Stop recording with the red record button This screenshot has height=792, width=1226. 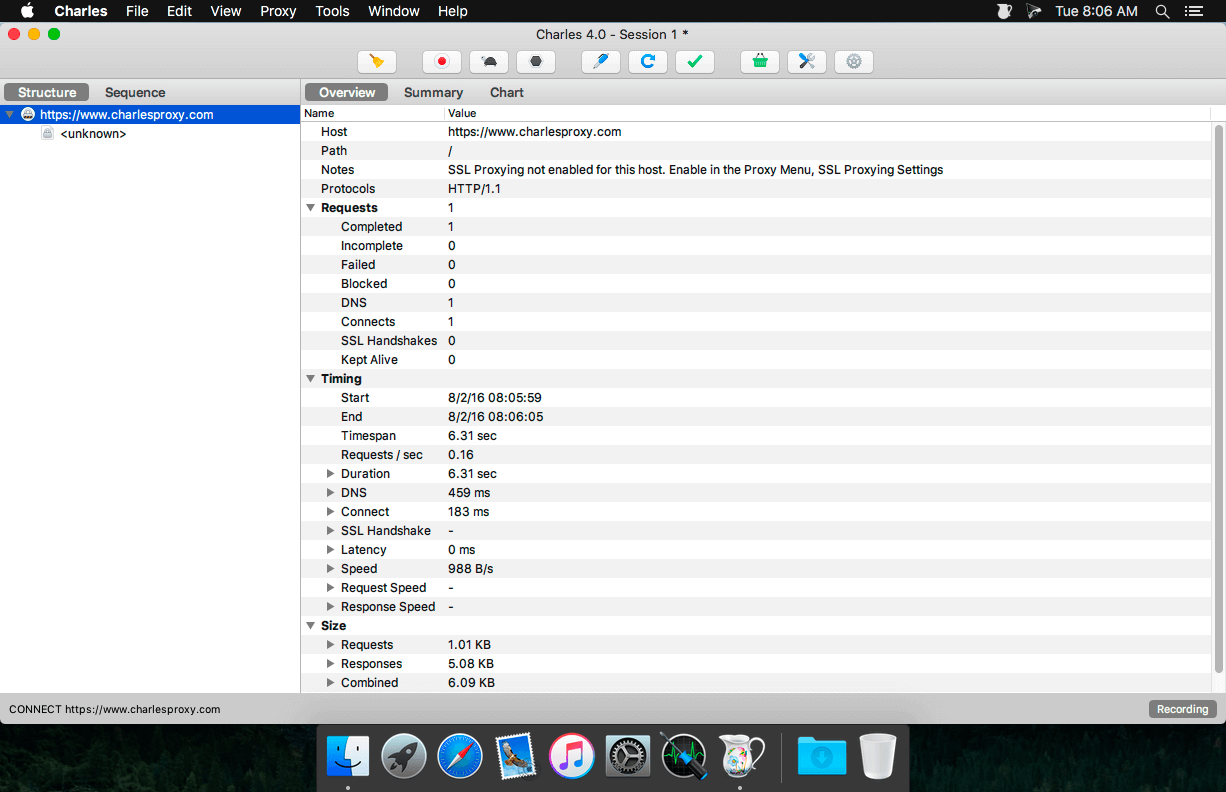coord(441,62)
